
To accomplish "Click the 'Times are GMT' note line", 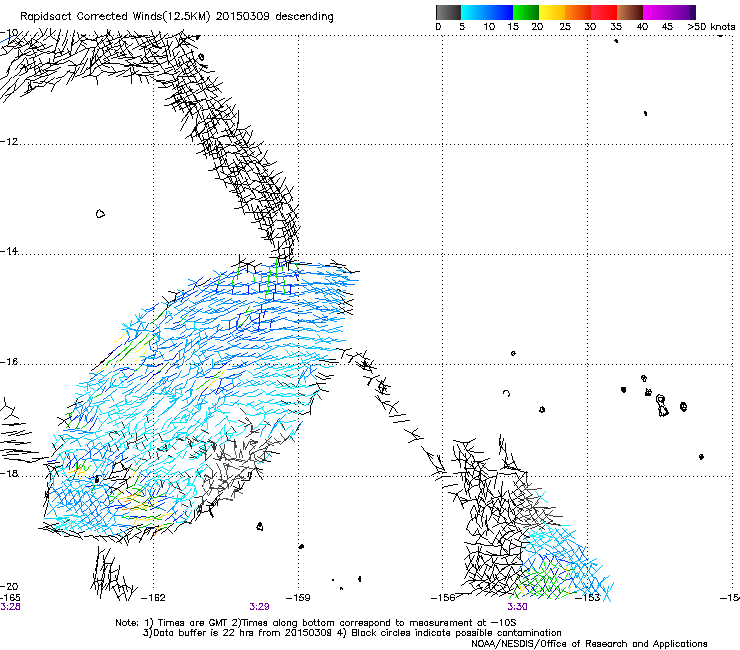I will tap(316, 623).
